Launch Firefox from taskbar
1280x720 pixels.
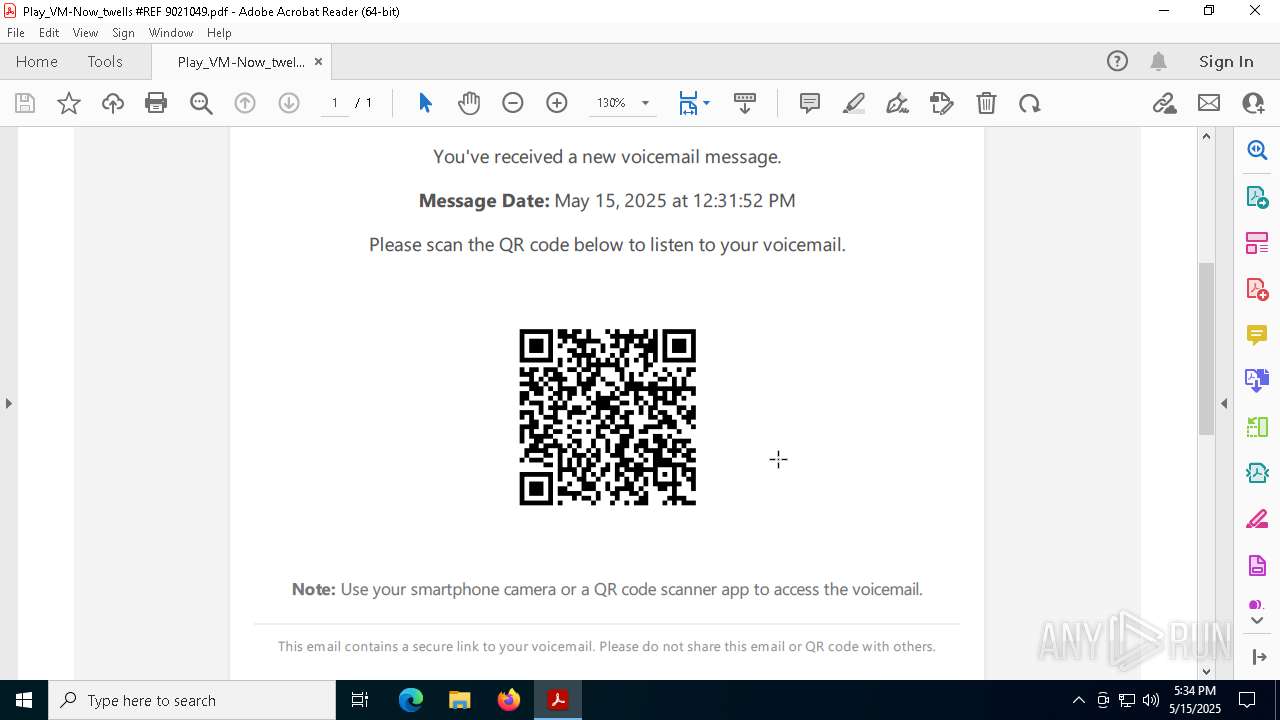[508, 700]
